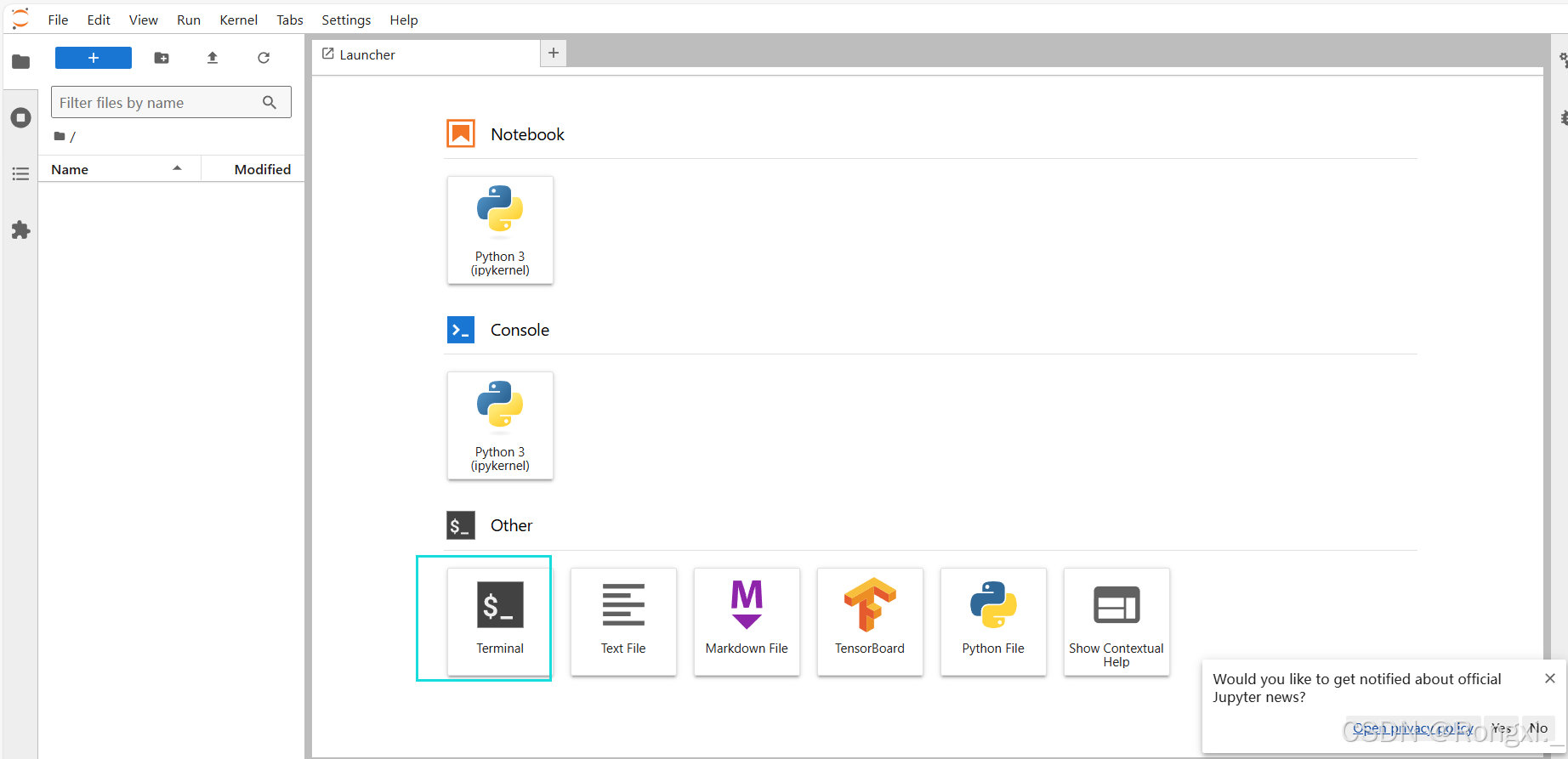Create a new Text File
The image size is (1568, 759).
(623, 621)
